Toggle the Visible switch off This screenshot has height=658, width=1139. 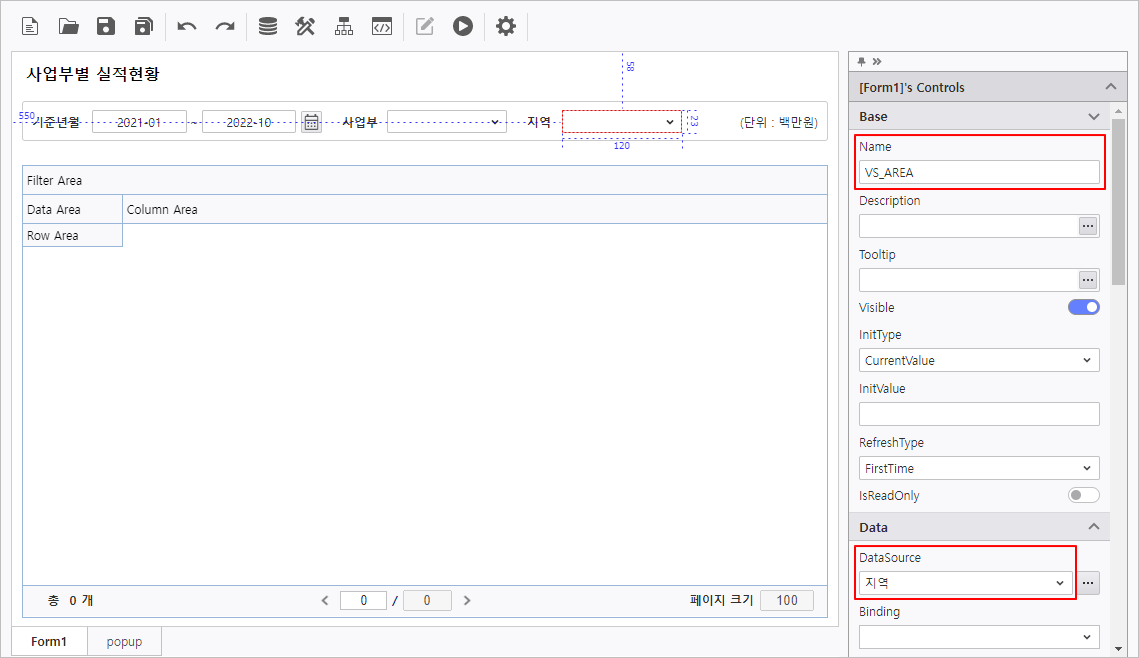point(1083,307)
